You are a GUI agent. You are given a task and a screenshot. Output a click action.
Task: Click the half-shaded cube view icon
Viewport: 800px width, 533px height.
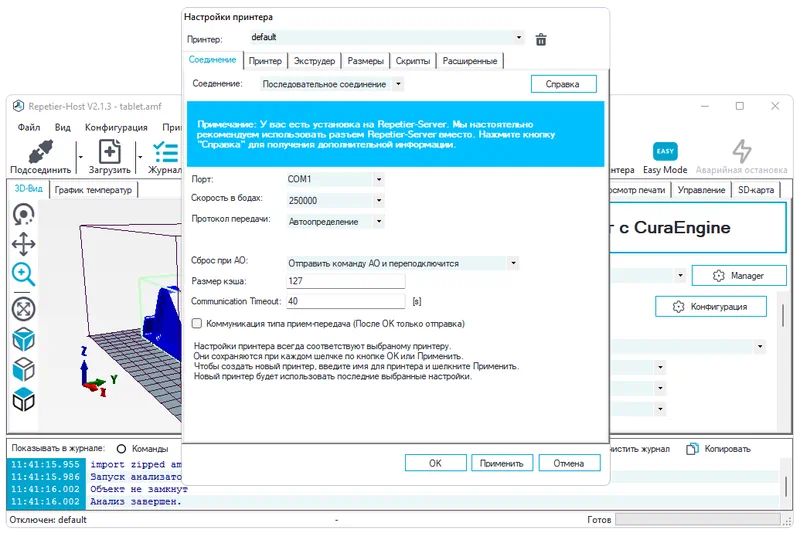tap(23, 369)
